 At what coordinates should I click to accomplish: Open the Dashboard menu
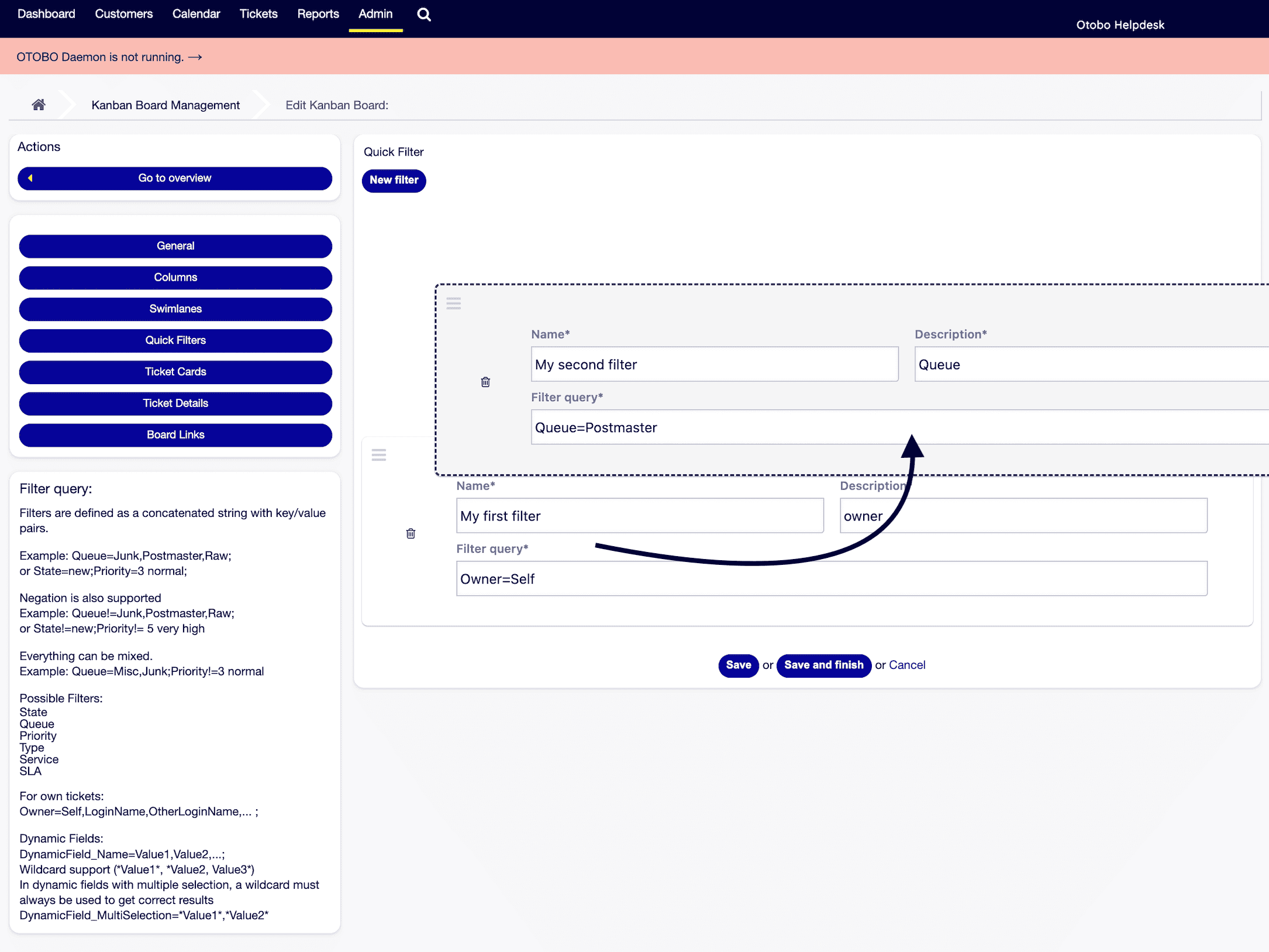point(46,14)
